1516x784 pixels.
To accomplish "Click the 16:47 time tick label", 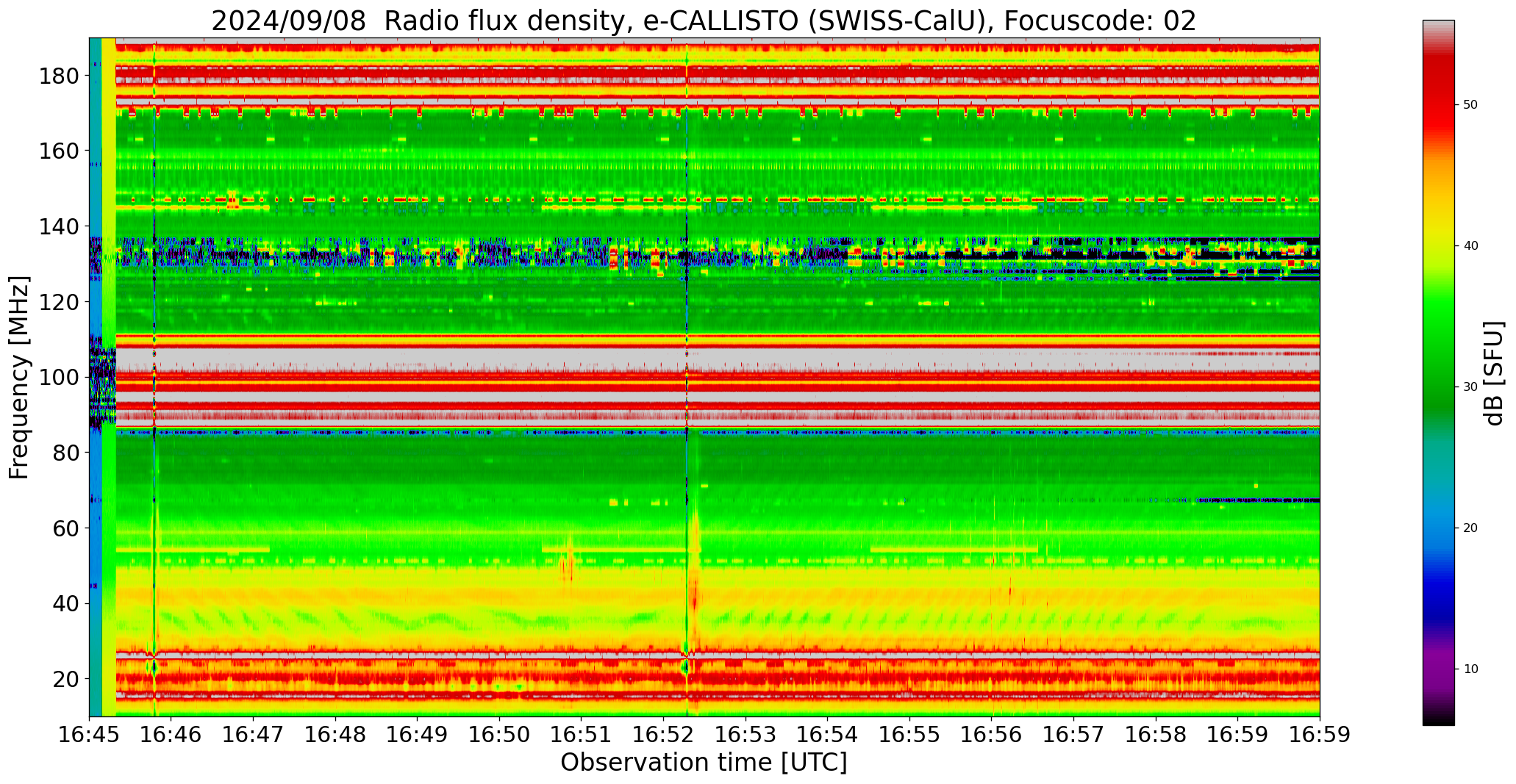I will point(254,735).
